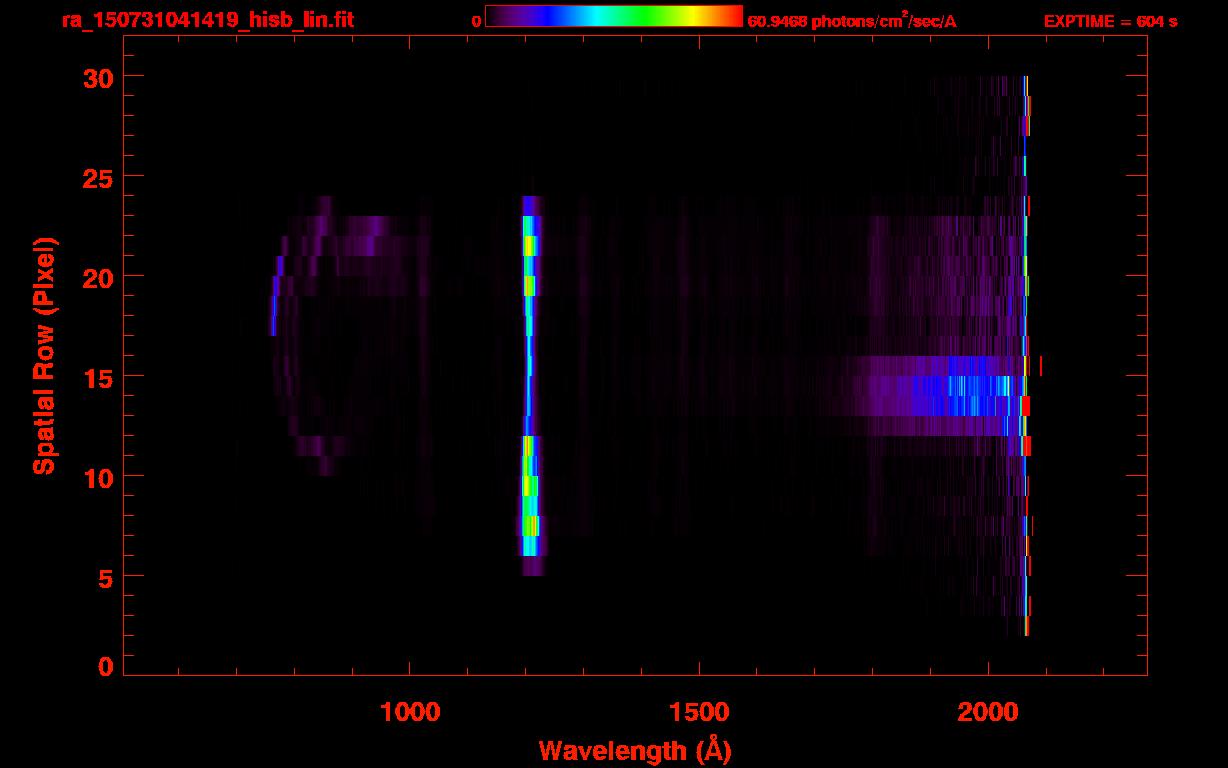Image resolution: width=1228 pixels, height=768 pixels.
Task: Click the x-axis tick label 2000
Action: pyautogui.click(x=987, y=711)
